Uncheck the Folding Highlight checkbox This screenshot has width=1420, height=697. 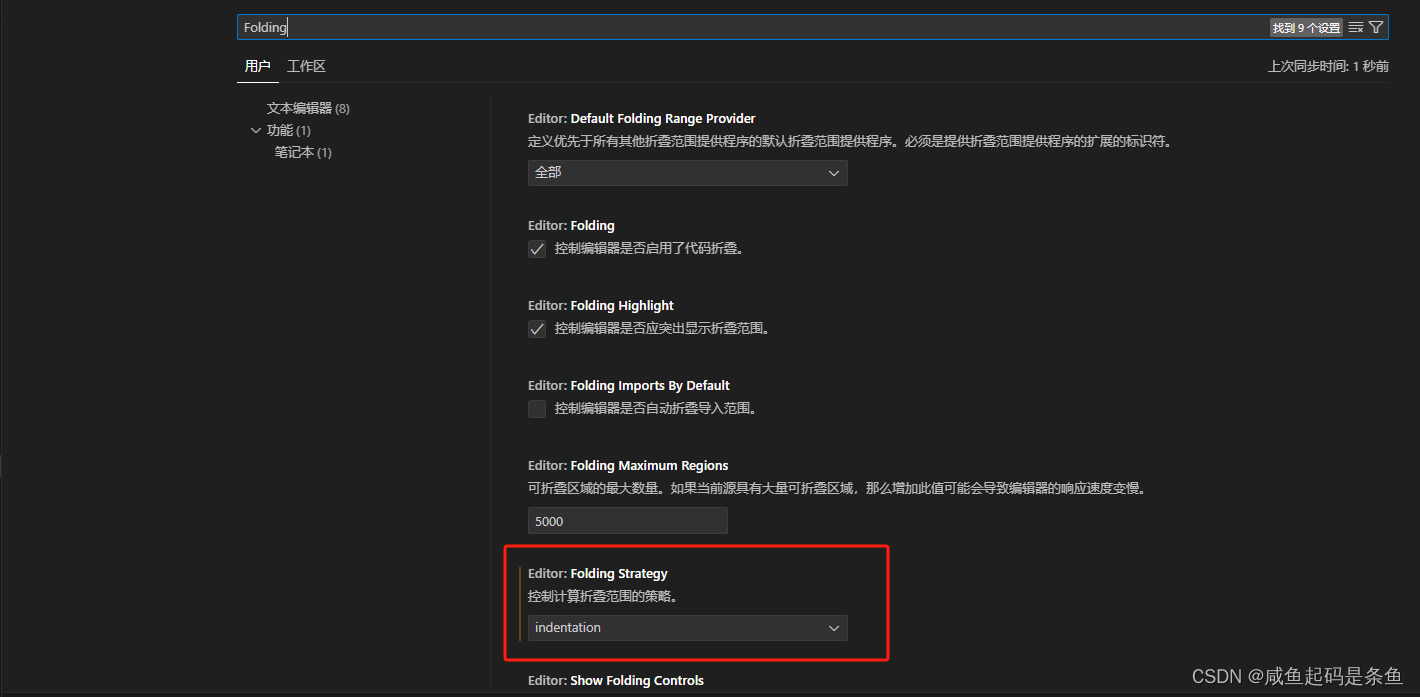click(537, 329)
